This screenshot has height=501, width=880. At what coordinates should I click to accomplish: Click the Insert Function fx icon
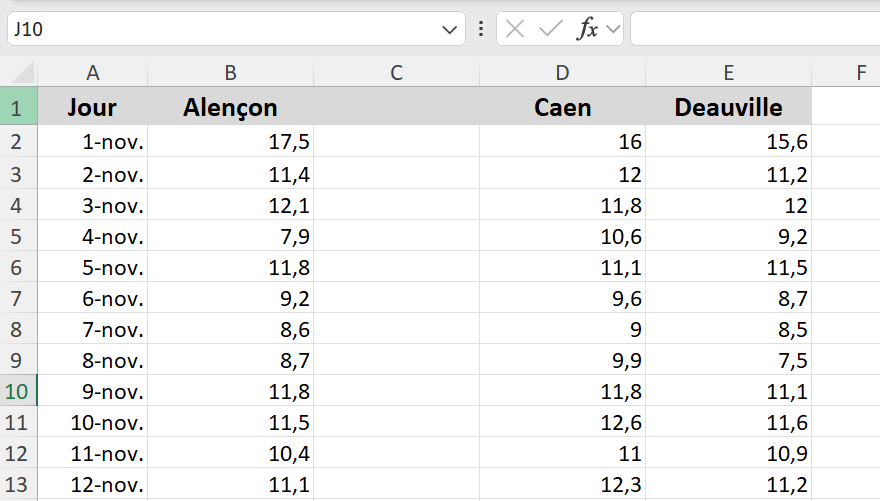click(x=588, y=29)
